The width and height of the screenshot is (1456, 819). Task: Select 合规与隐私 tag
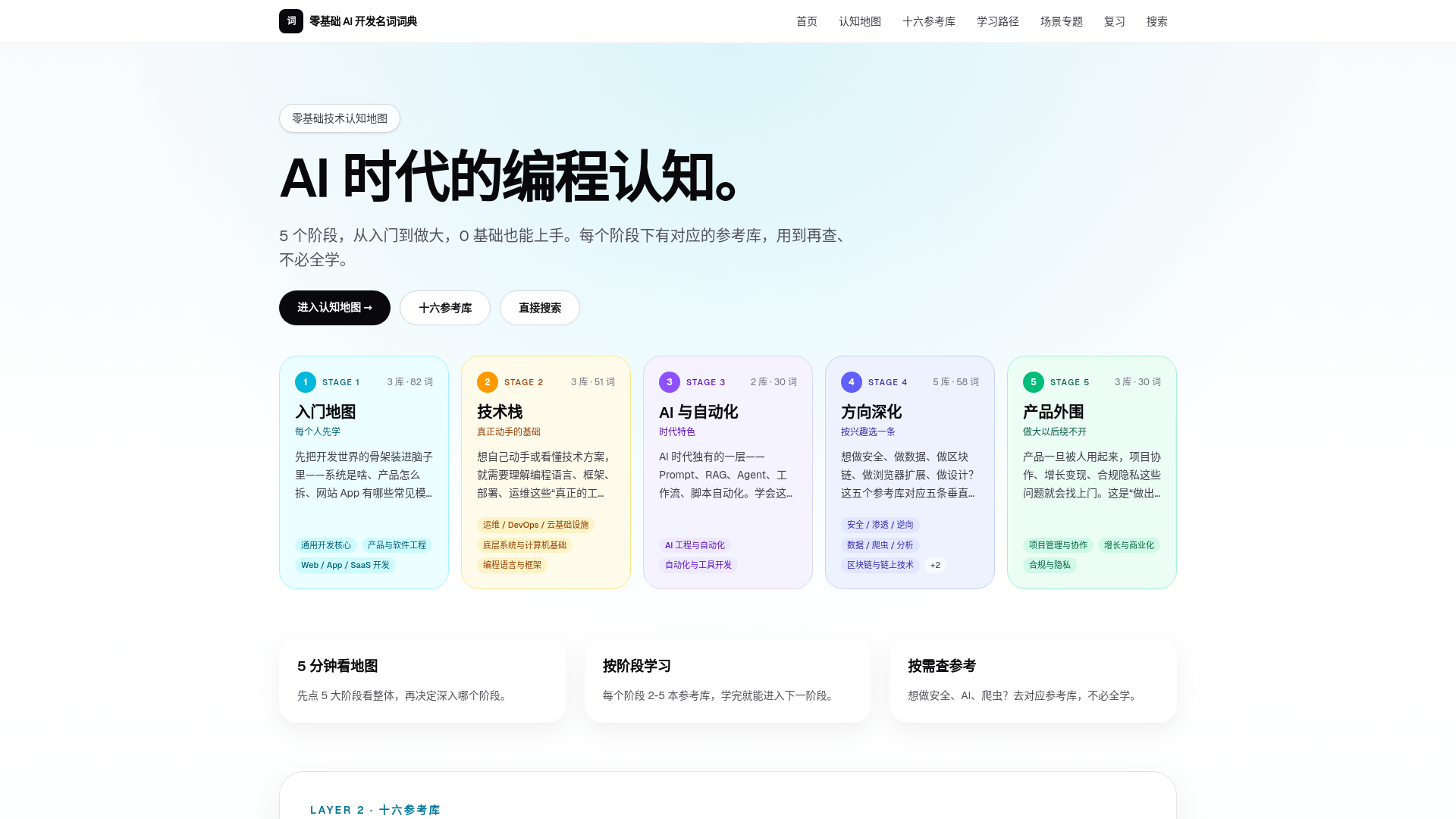tap(1050, 565)
